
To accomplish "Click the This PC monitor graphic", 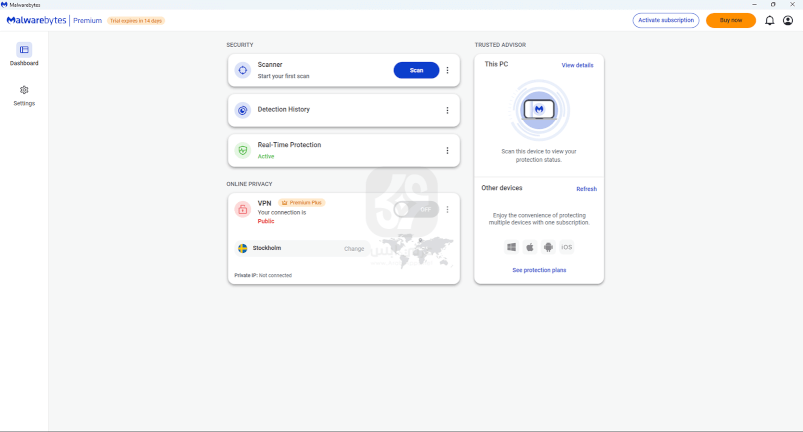I will pyautogui.click(x=539, y=110).
